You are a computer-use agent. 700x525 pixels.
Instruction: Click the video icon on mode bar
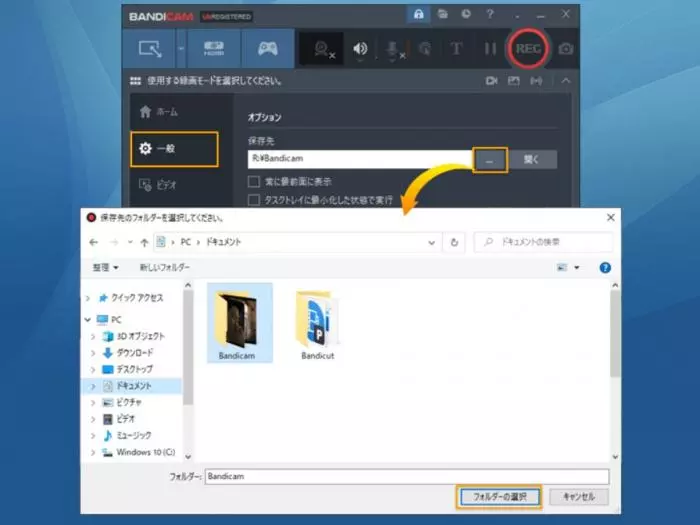point(492,81)
